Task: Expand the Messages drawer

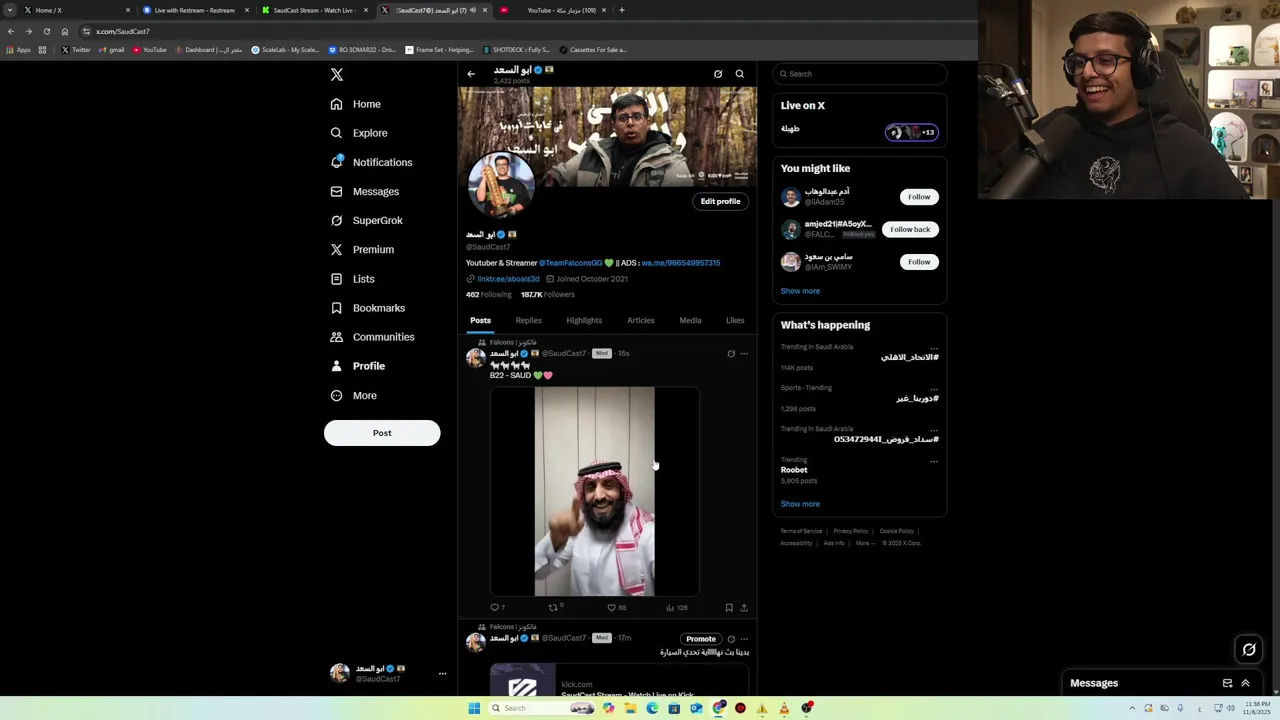Action: coord(1246,684)
